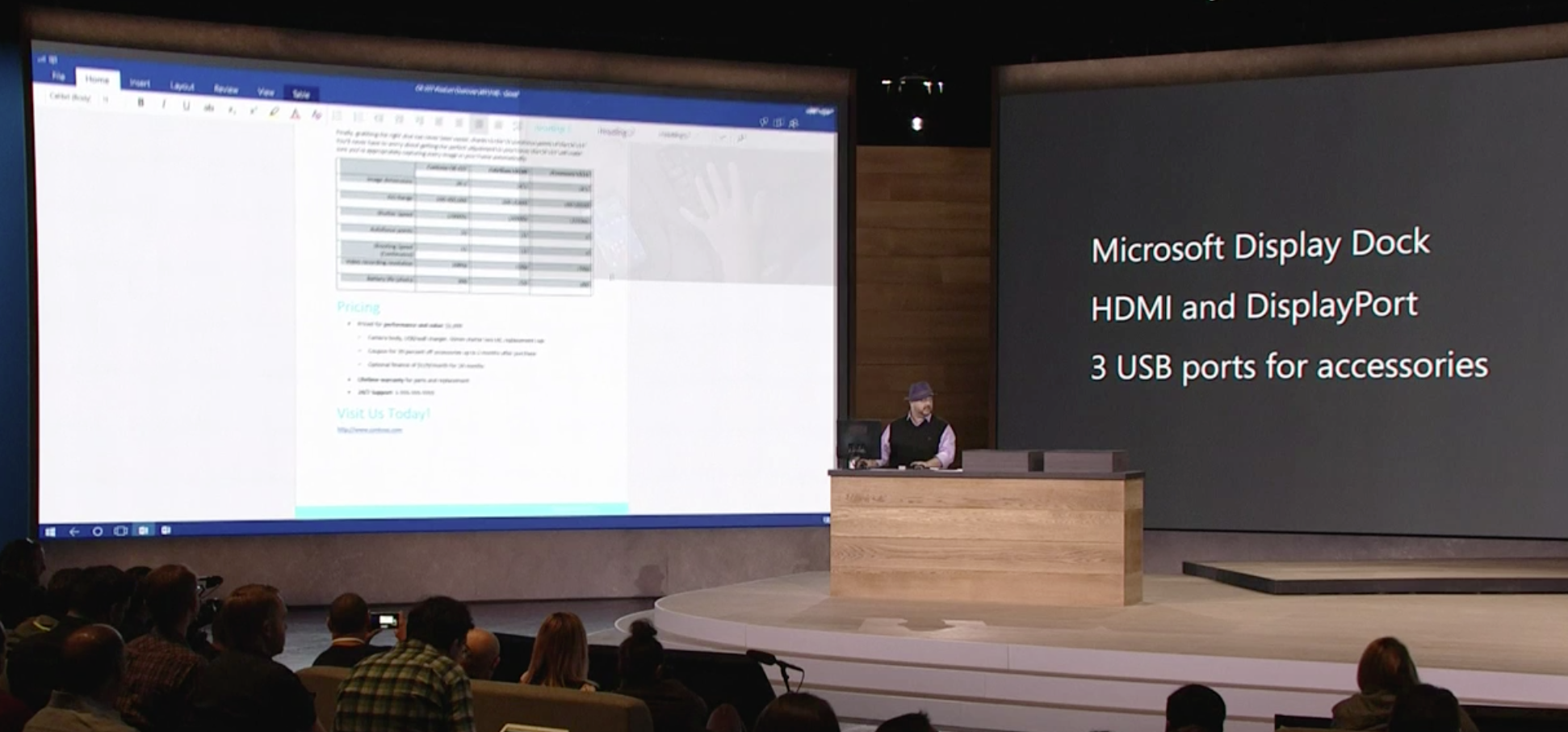Open the View ribbon tab
This screenshot has height=732, width=1568.
(266, 91)
